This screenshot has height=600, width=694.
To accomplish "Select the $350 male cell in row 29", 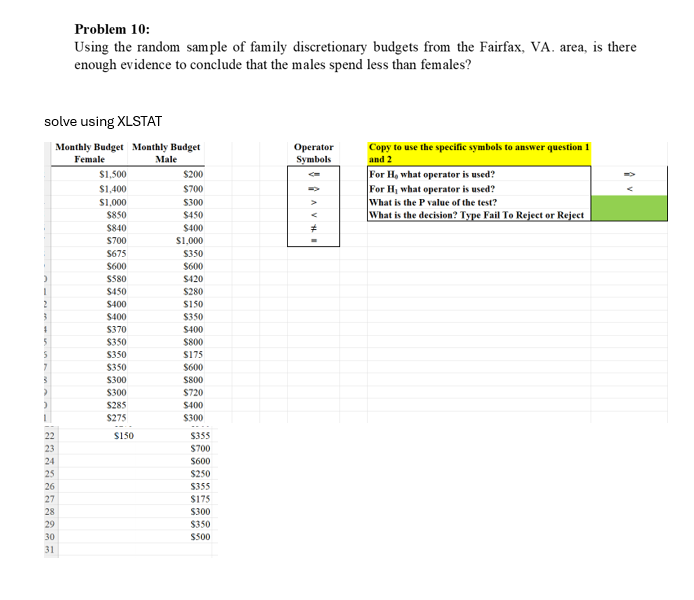I will 174,524.
